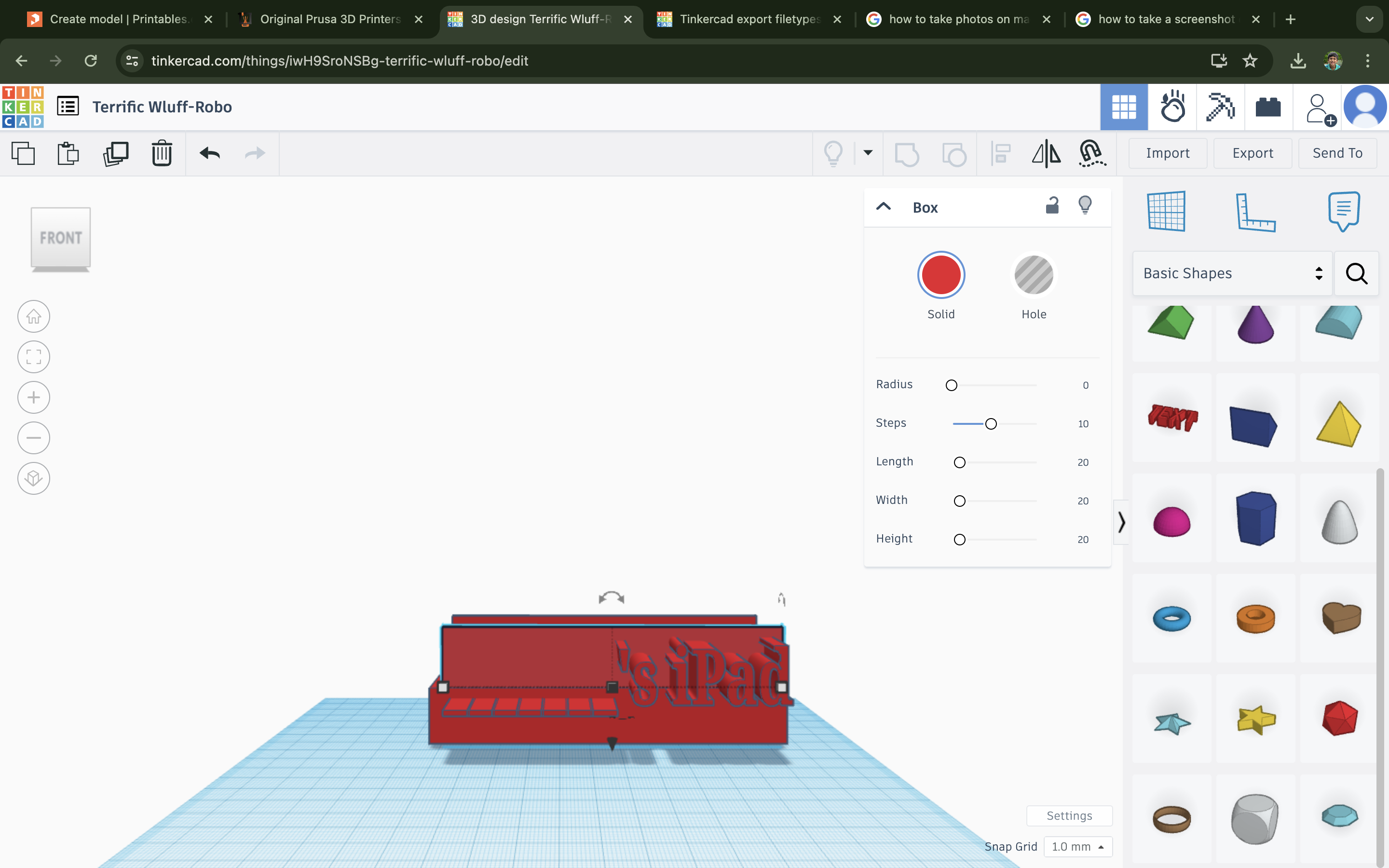The image size is (1389, 868).
Task: Click the Import menu button
Action: click(1168, 152)
